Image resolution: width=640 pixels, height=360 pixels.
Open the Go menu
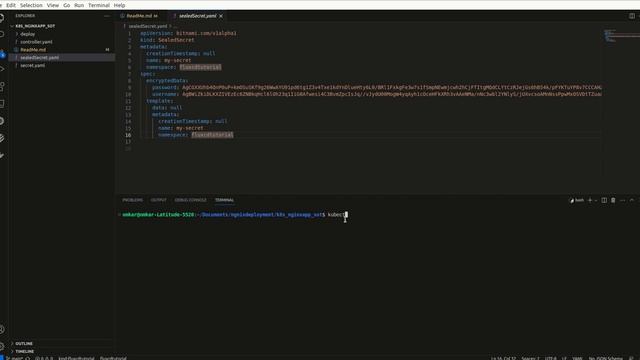tap(67, 5)
